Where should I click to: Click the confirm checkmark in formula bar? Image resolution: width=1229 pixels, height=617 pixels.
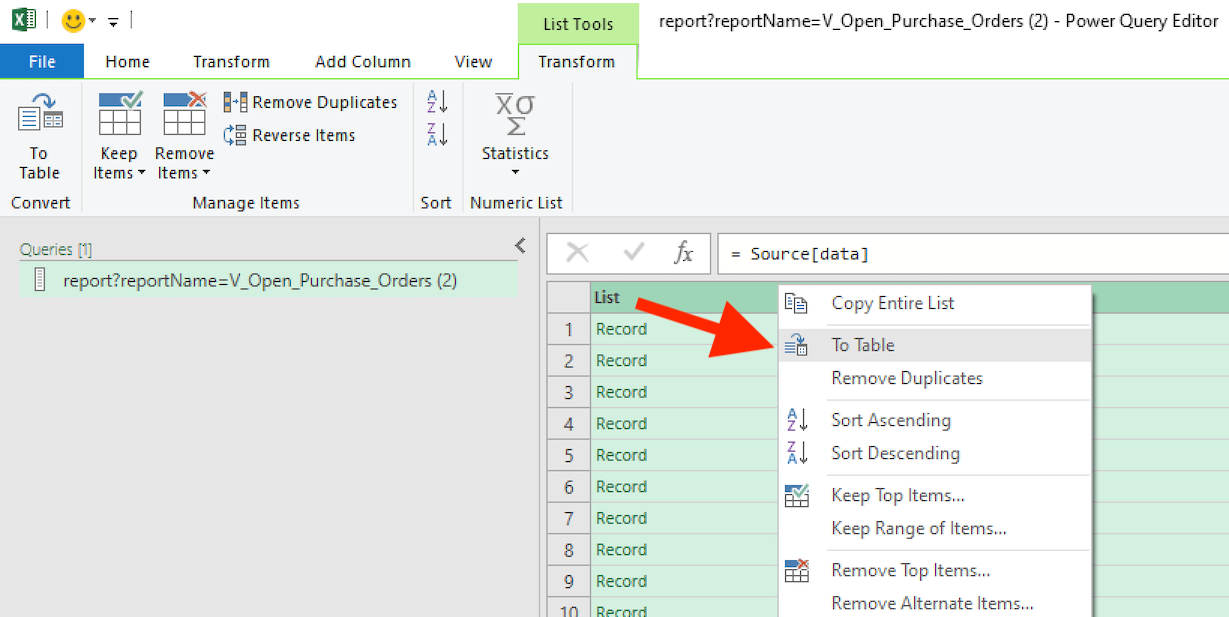click(634, 253)
